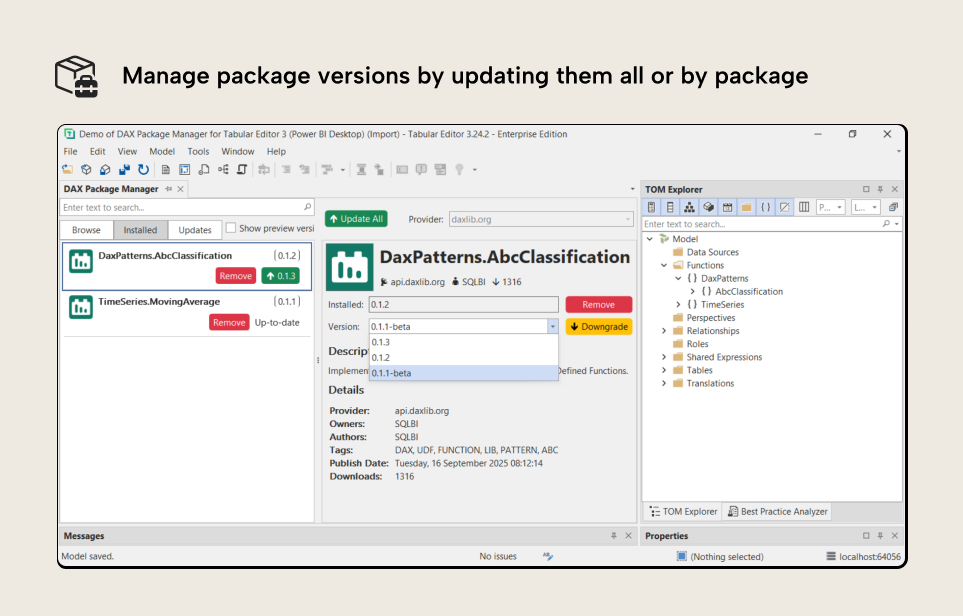Maximize the Properties panel
This screenshot has height=616, width=963.
coord(866,536)
